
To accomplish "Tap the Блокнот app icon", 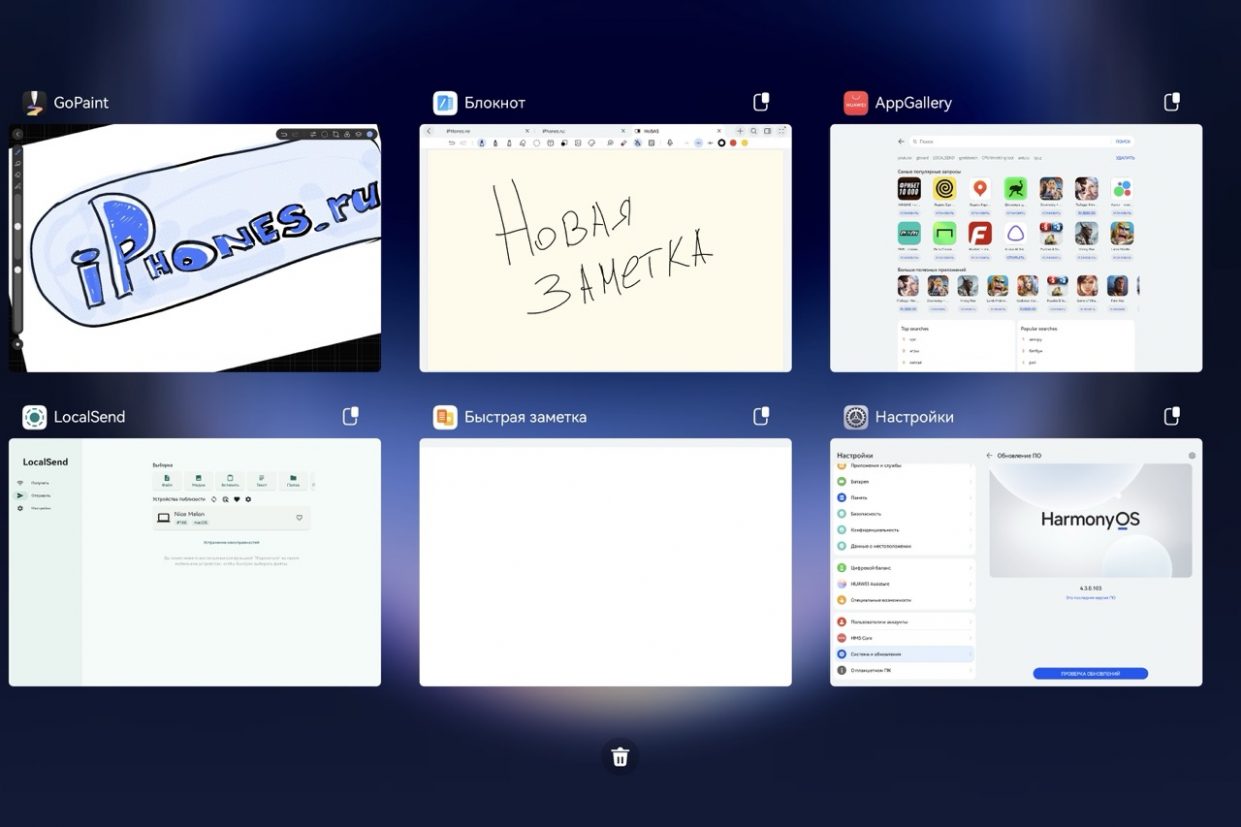I will [x=445, y=103].
